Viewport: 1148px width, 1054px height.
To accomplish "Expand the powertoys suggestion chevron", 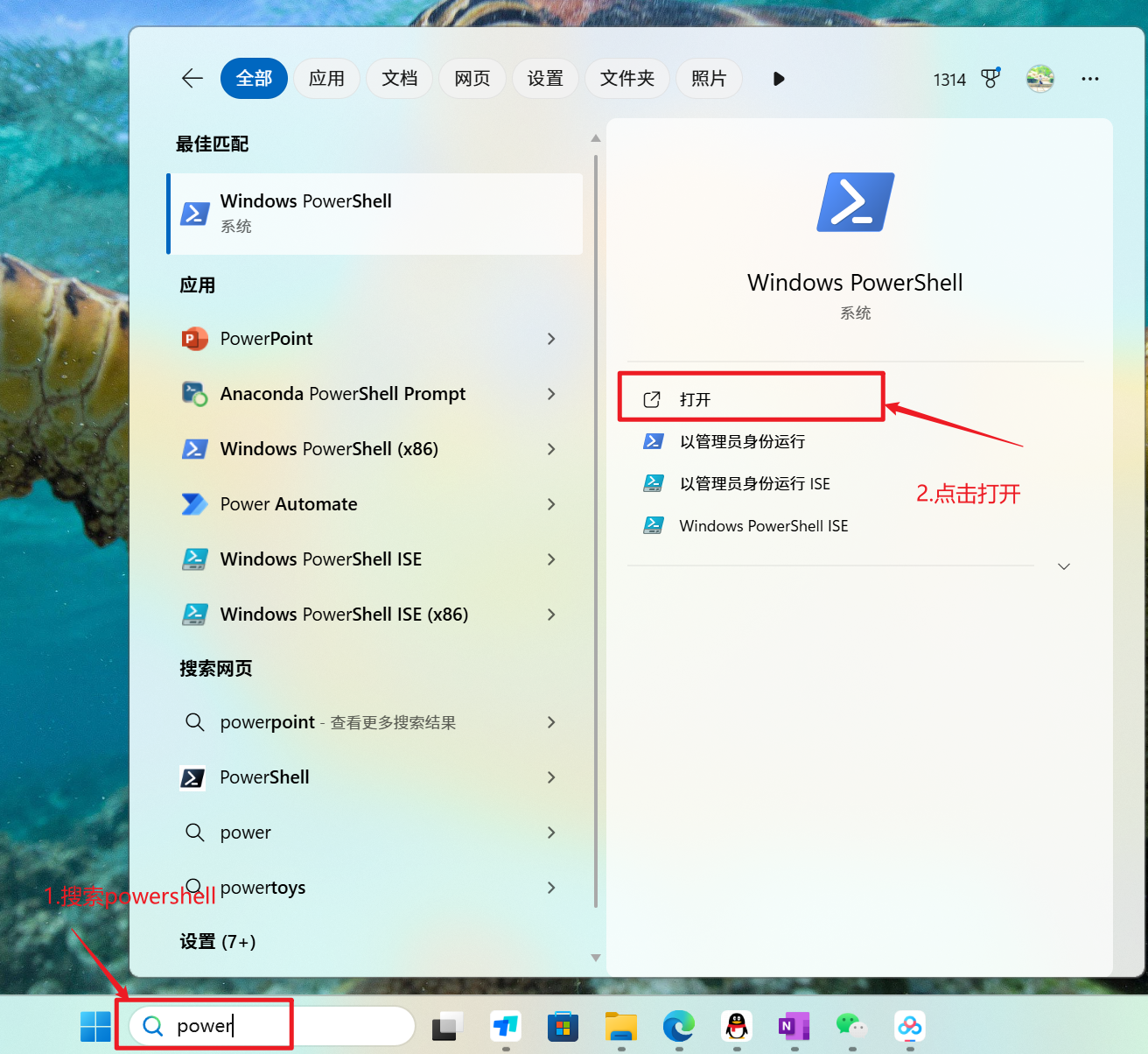I will pos(551,888).
